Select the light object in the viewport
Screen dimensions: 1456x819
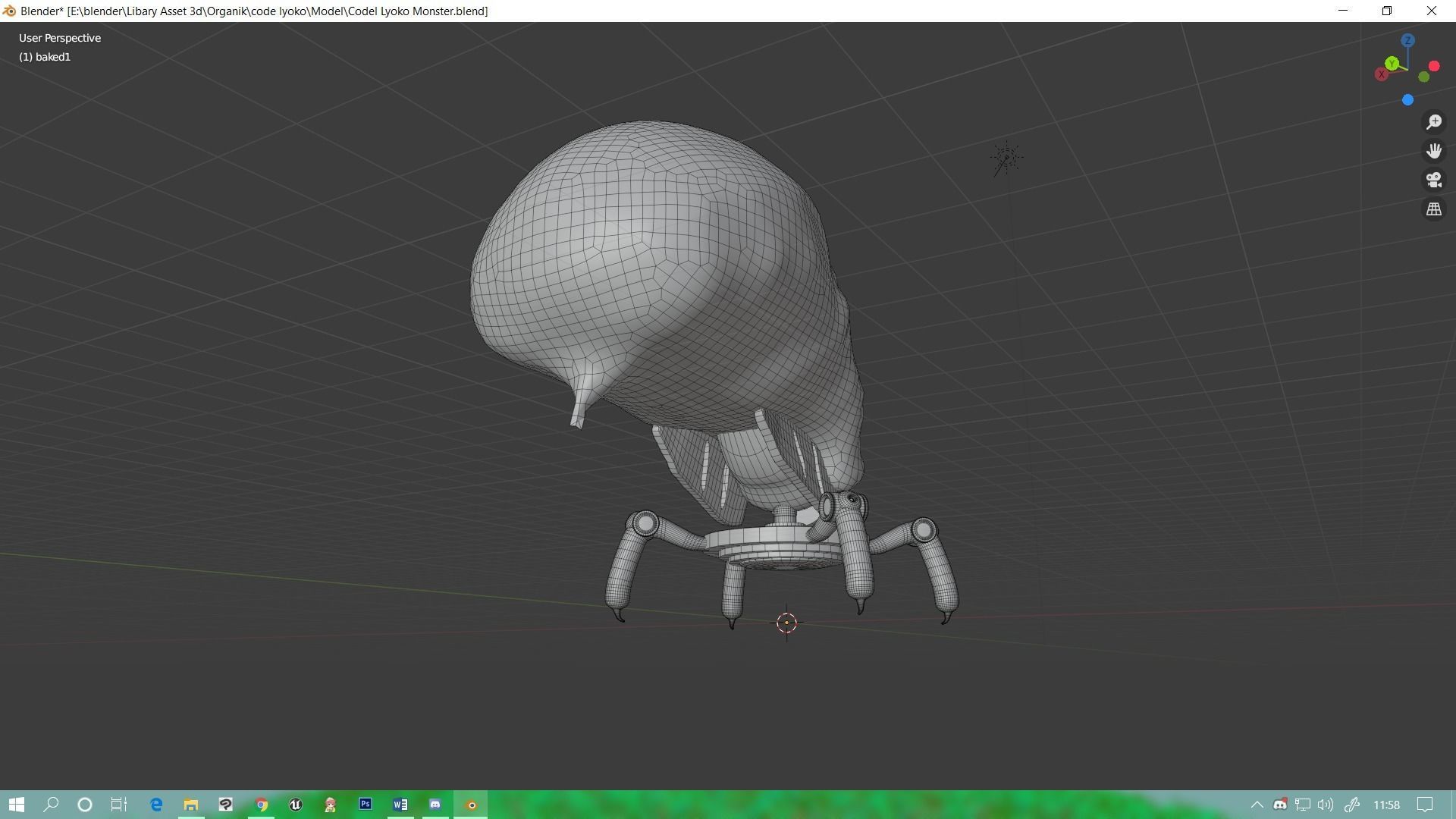1006,158
